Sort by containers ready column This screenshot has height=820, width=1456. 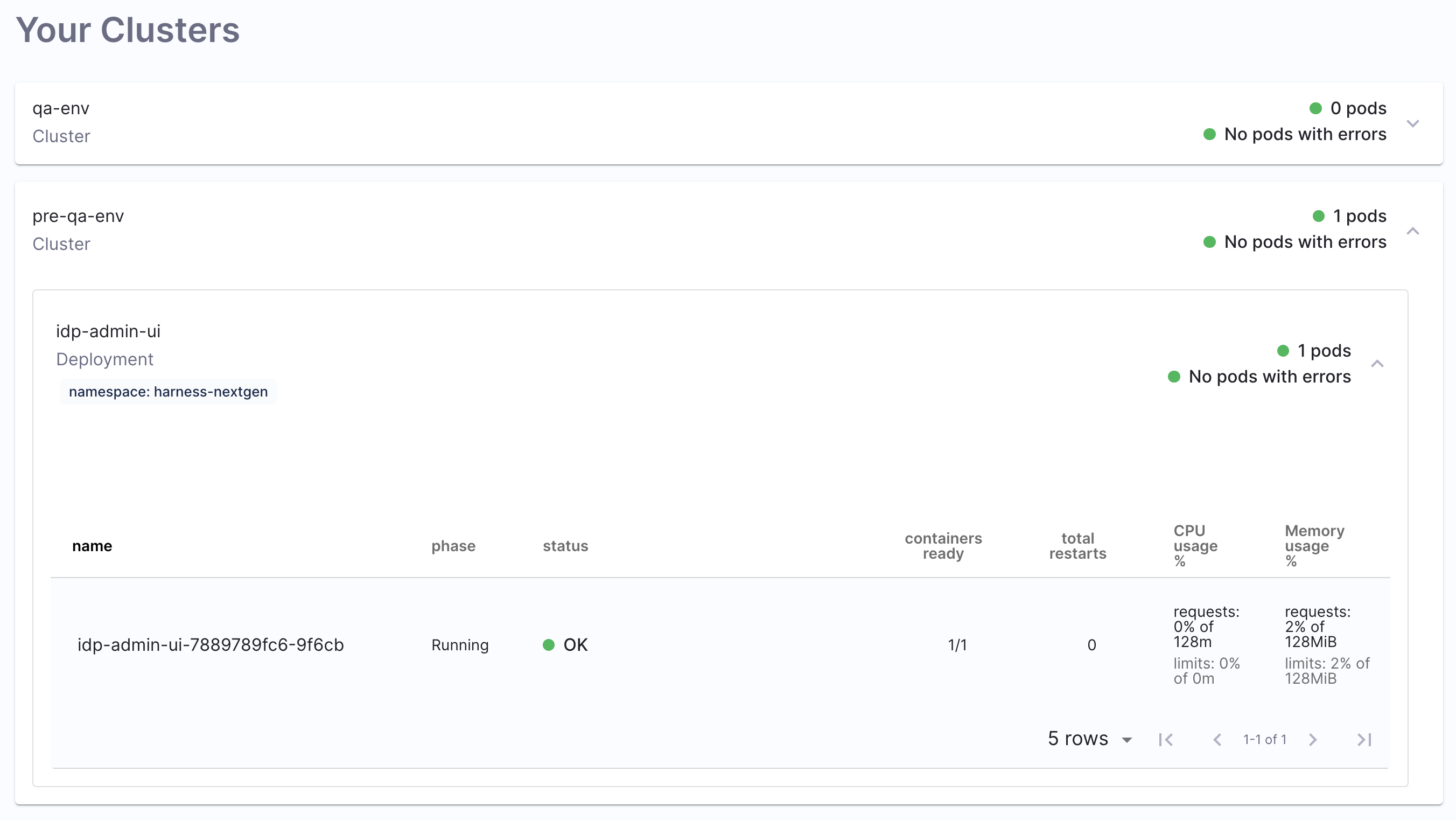point(943,546)
